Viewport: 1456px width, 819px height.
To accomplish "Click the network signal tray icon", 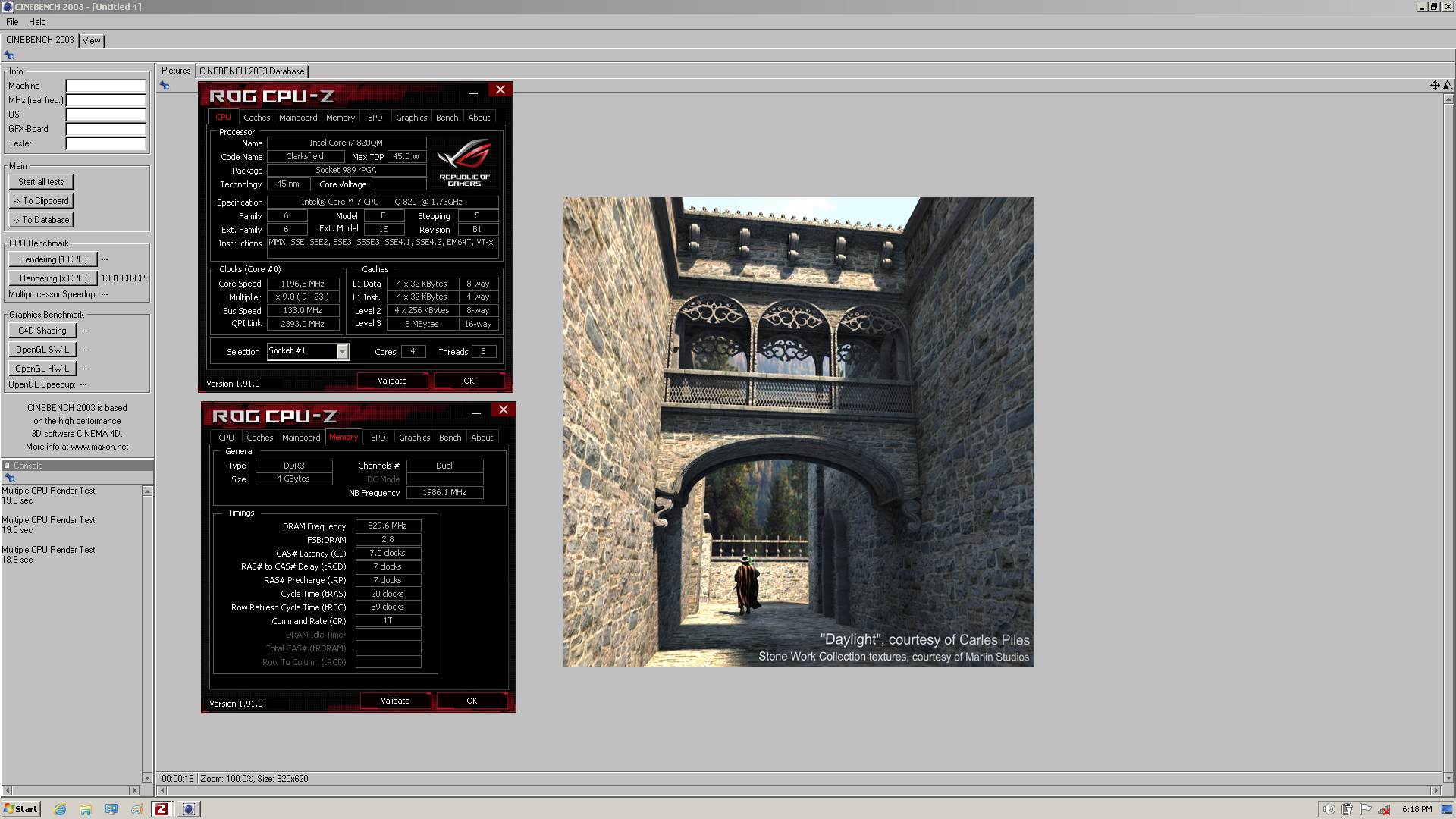I will tap(1384, 809).
